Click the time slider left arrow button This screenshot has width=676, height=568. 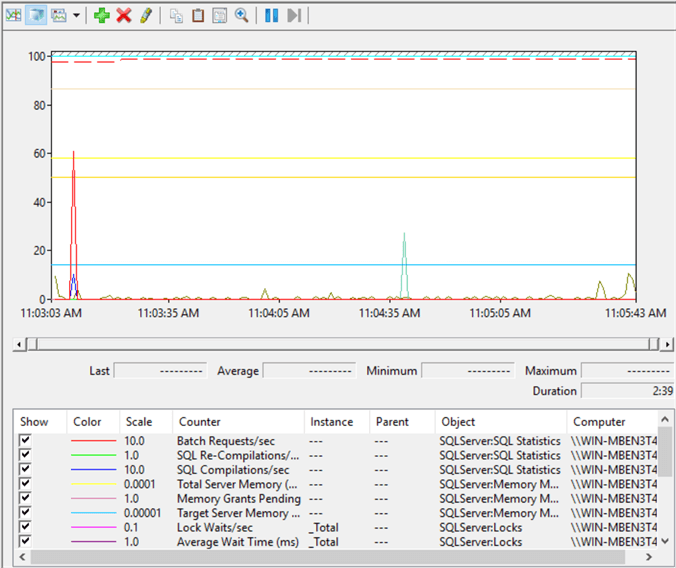[x=19, y=344]
